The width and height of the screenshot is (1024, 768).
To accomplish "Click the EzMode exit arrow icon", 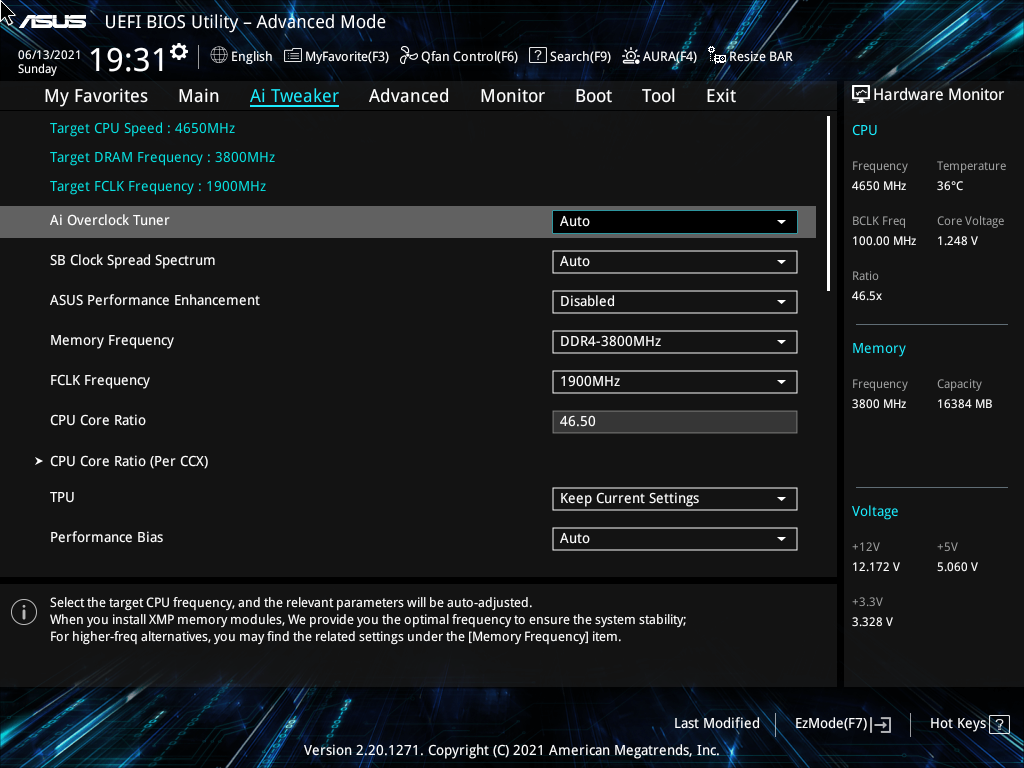I will point(881,724).
